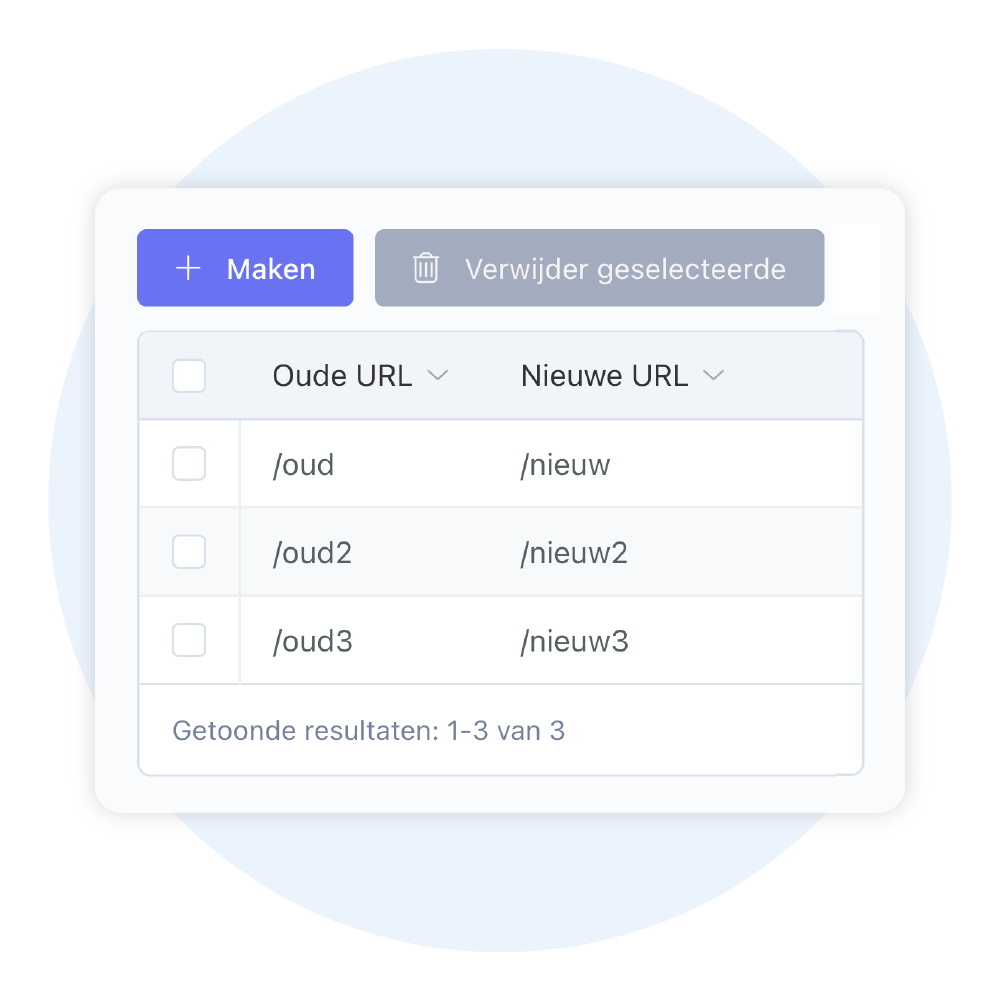The image size is (1000, 1001).
Task: Select the /nieuw new URL cell
Action: tap(565, 465)
